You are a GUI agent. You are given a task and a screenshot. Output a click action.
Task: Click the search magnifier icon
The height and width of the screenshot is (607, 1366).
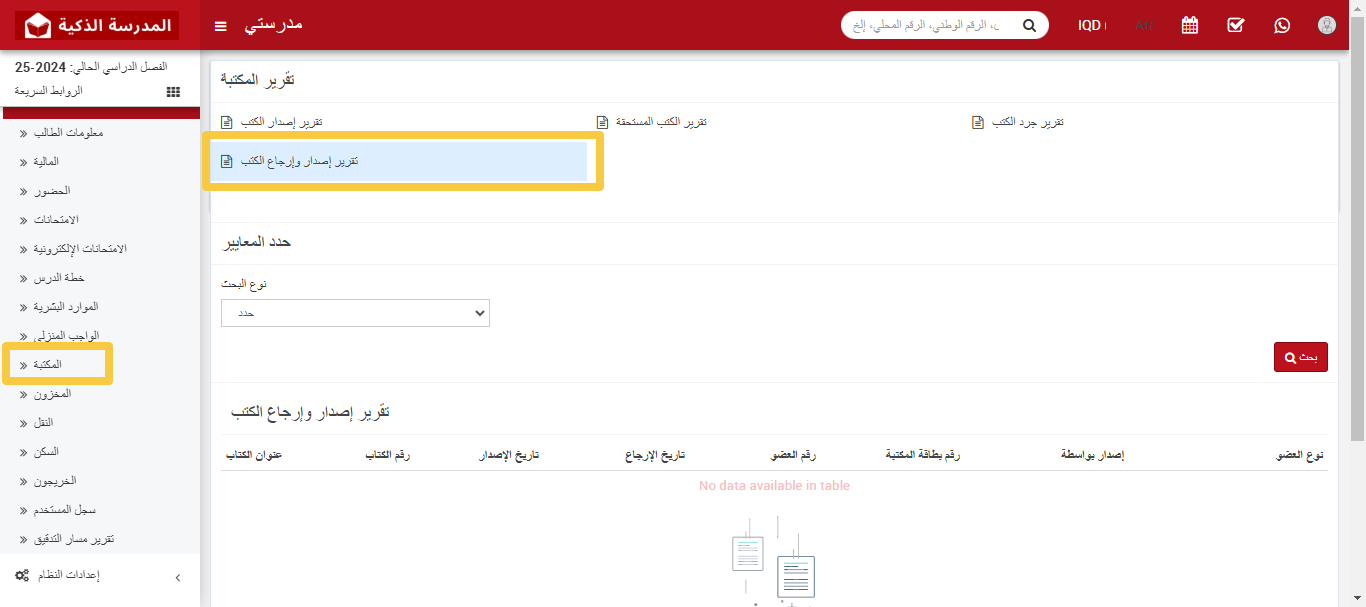click(1029, 25)
